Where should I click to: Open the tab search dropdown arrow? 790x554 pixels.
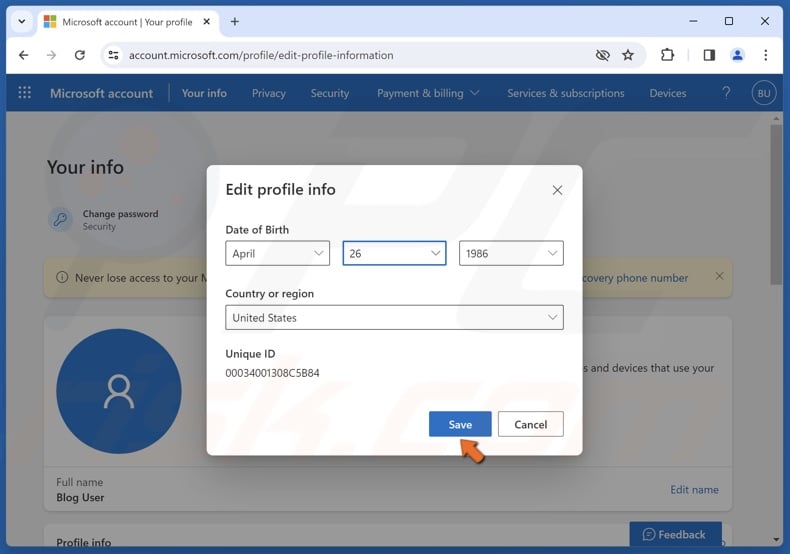[x=22, y=22]
